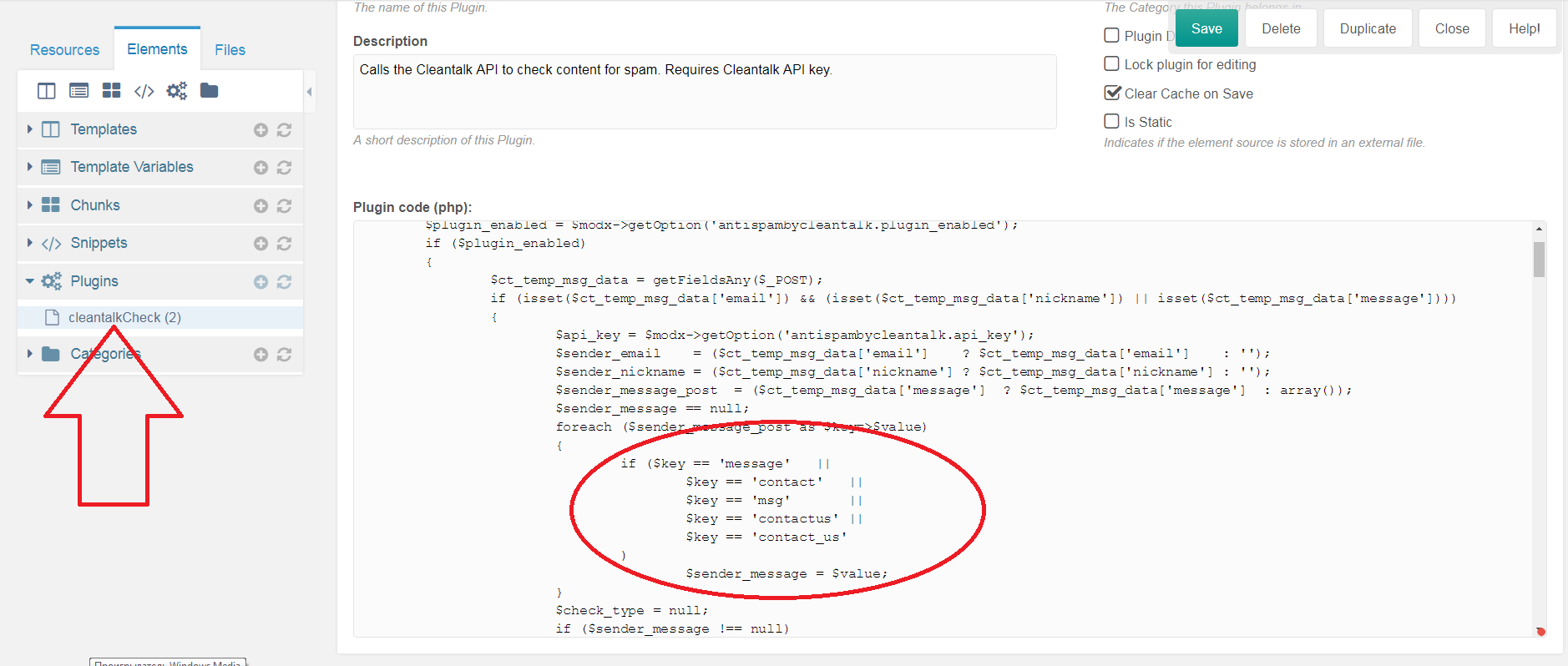Screen dimensions: 1568x666
Task: Click the New Template Variable toolbar icon
Action: point(79,91)
